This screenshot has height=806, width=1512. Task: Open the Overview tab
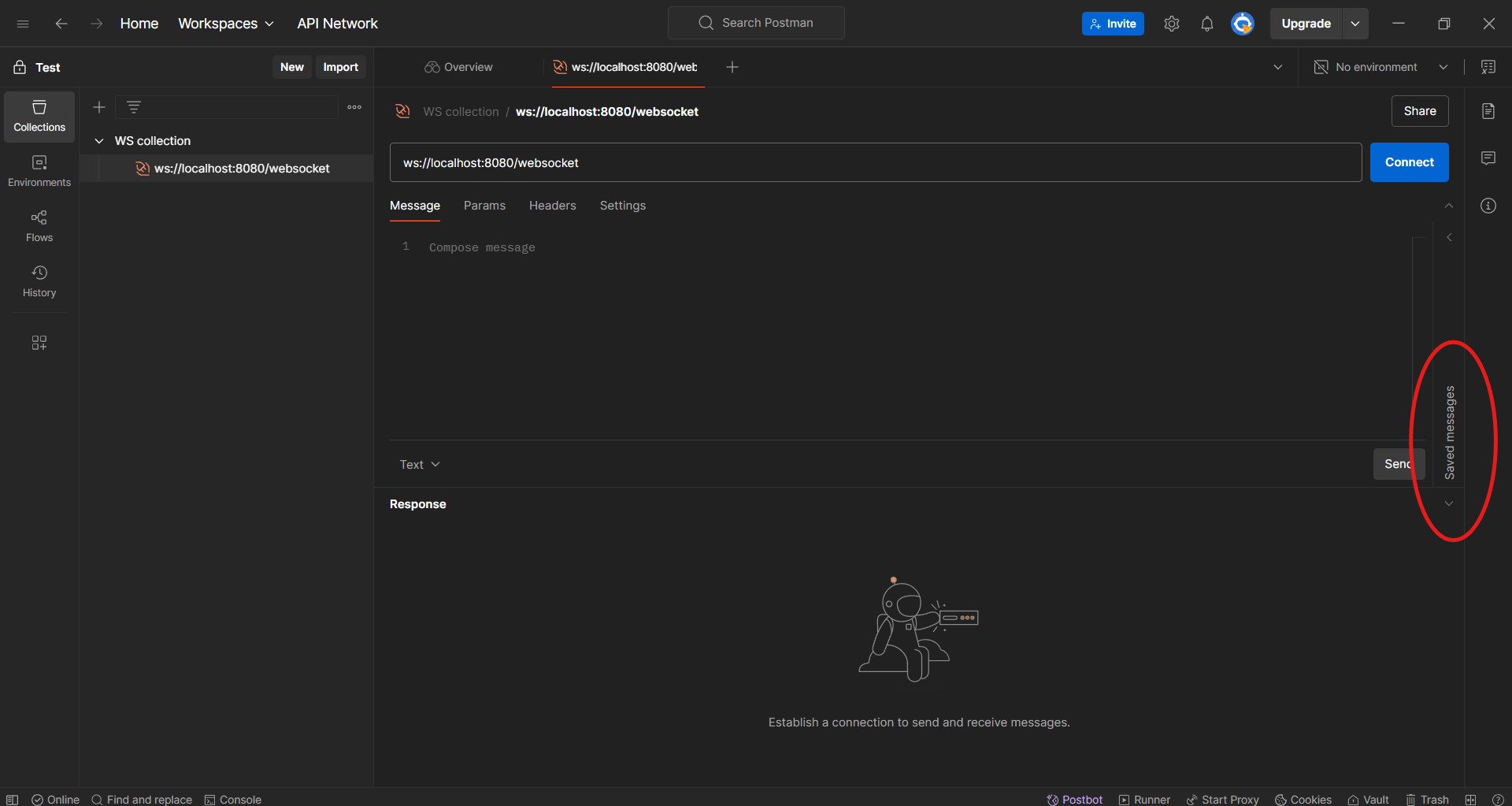(x=458, y=67)
